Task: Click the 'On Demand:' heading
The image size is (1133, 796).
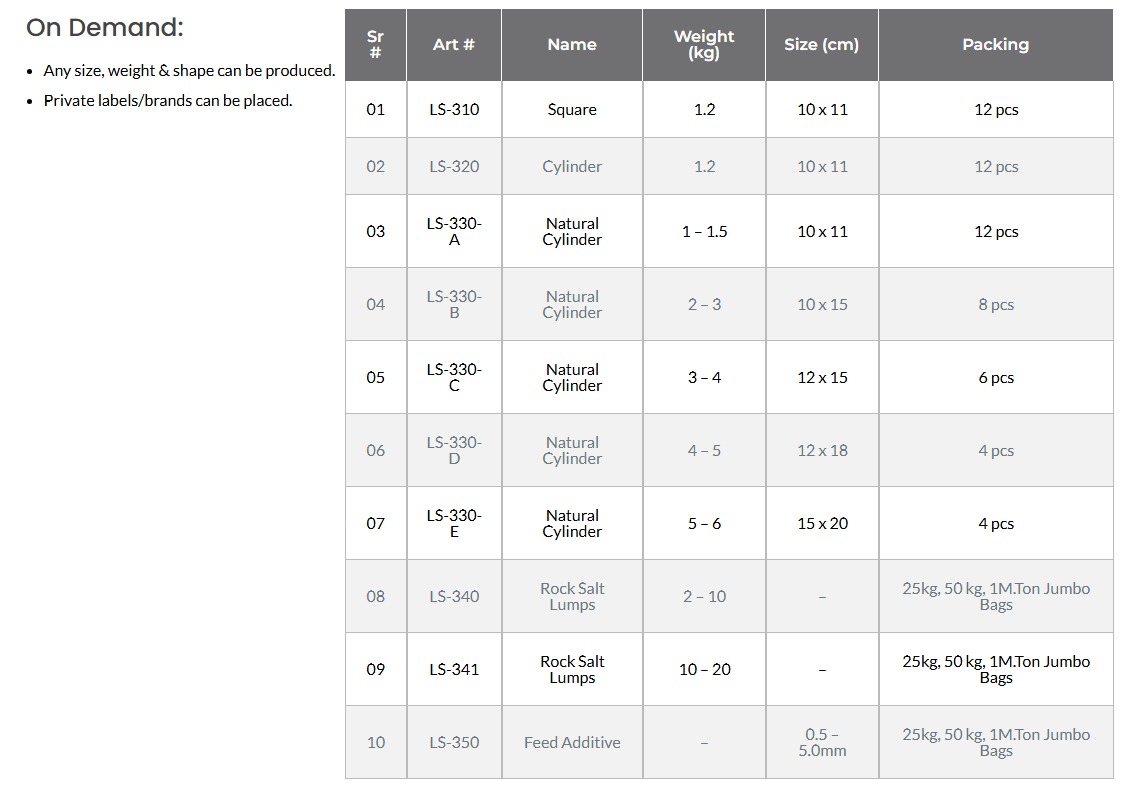Action: coord(105,27)
